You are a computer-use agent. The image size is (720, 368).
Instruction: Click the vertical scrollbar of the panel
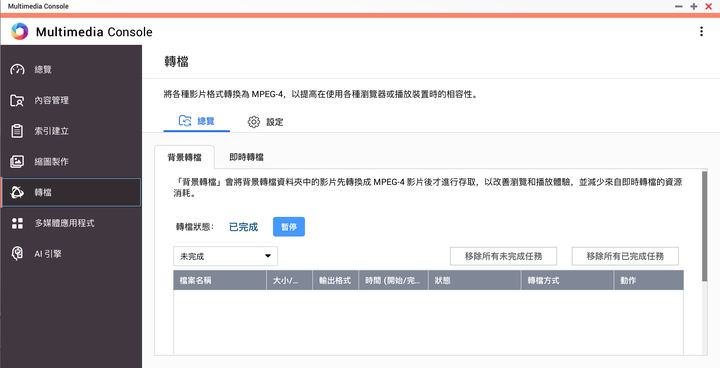(x=704, y=226)
